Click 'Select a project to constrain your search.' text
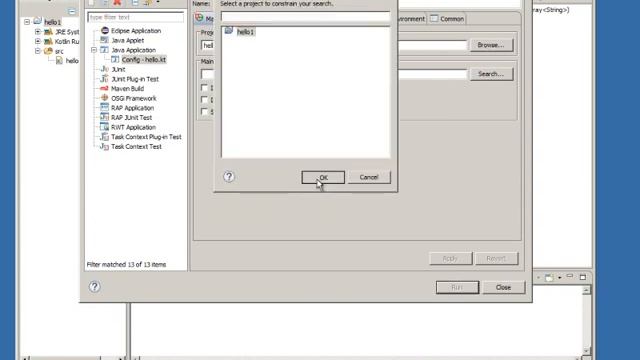This screenshot has height=360, width=640. click(x=277, y=4)
